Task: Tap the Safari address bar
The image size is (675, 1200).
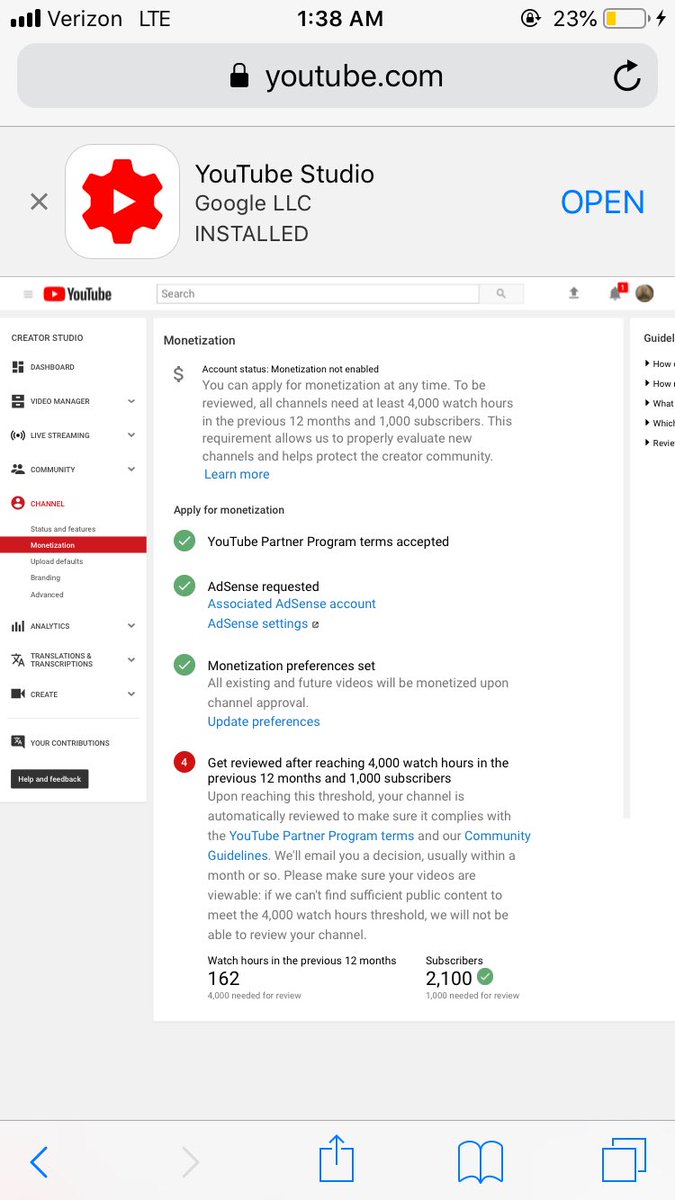Action: (337, 76)
